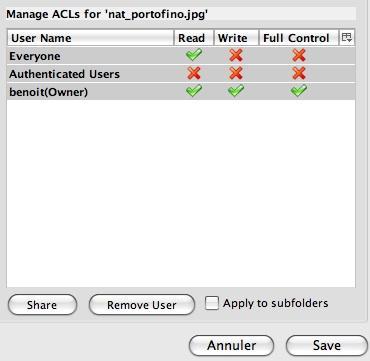Save the ACL changes
The height and width of the screenshot is (361, 370).
click(x=327, y=345)
